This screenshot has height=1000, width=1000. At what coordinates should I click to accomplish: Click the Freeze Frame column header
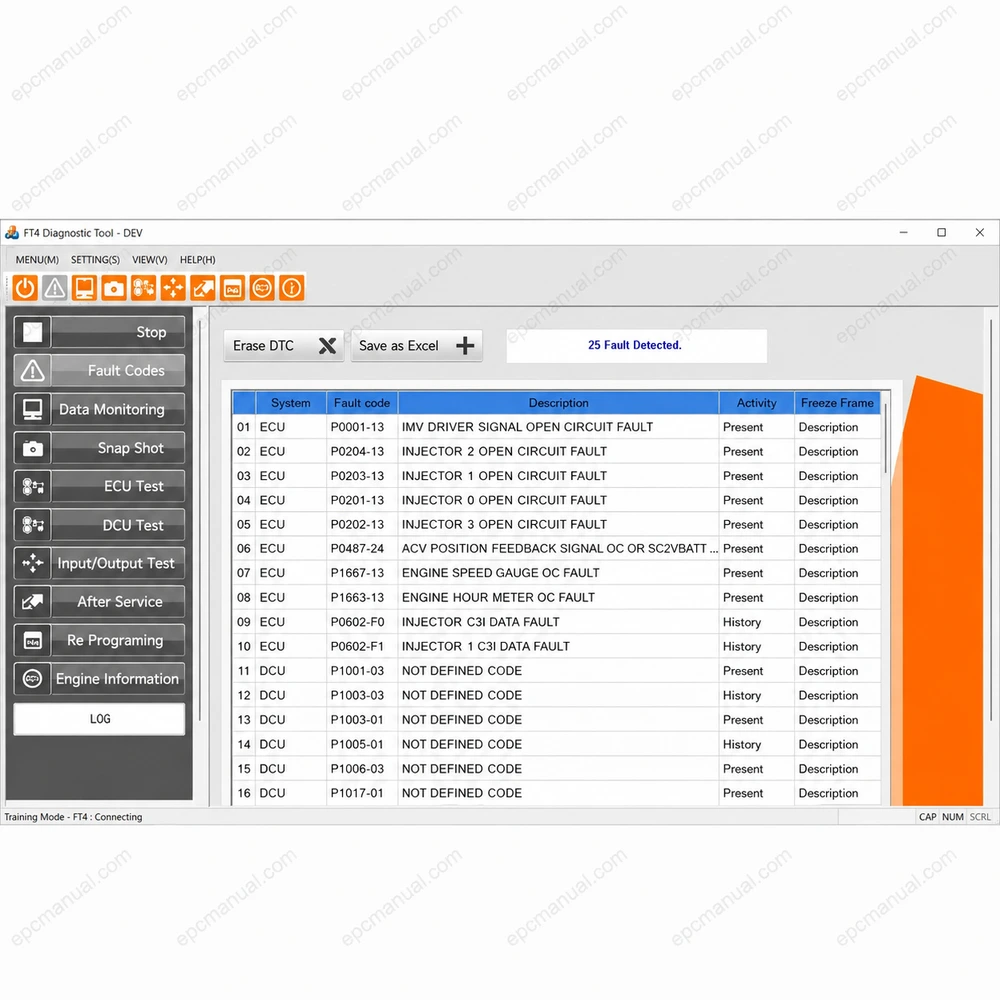click(x=837, y=403)
